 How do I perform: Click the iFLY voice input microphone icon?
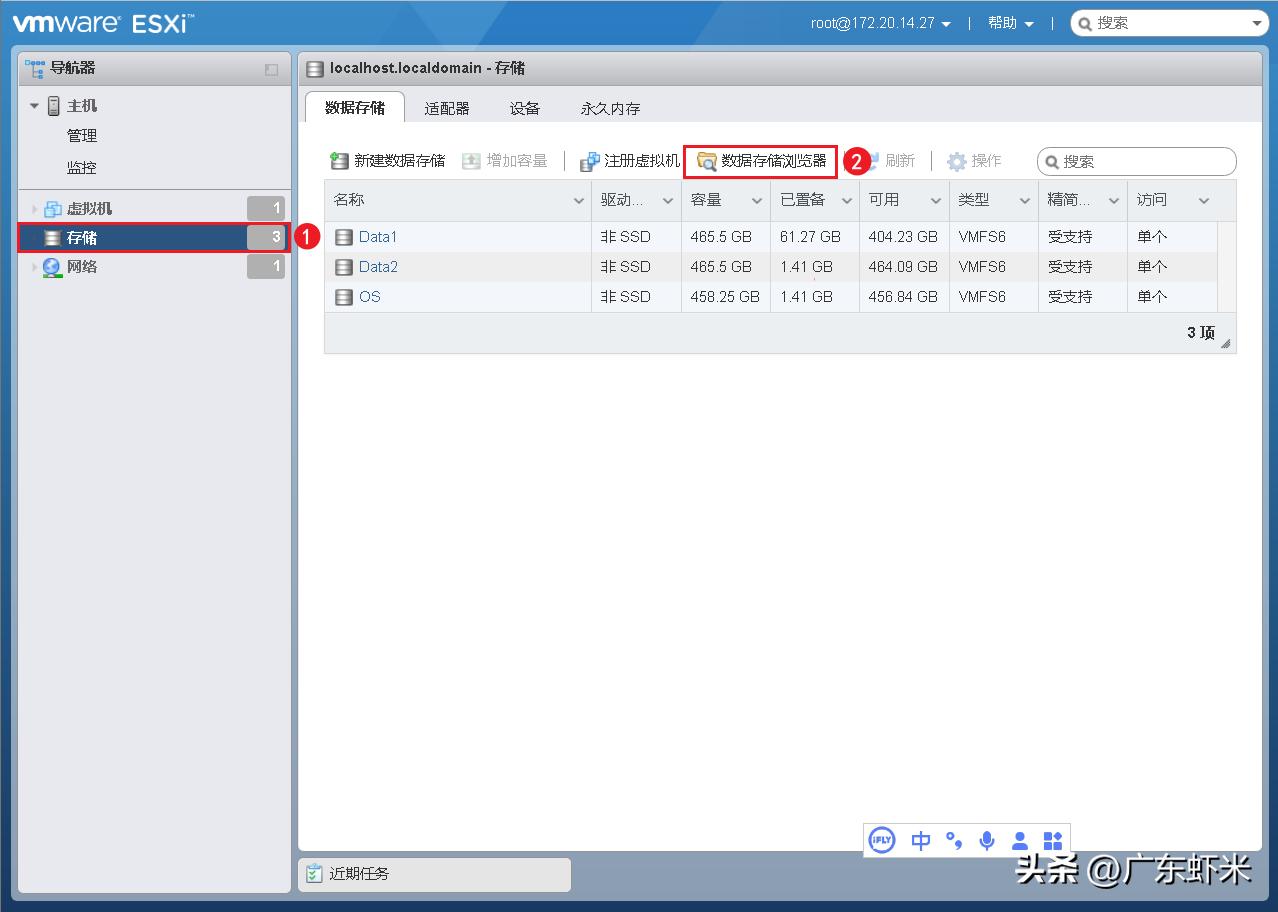tap(987, 840)
